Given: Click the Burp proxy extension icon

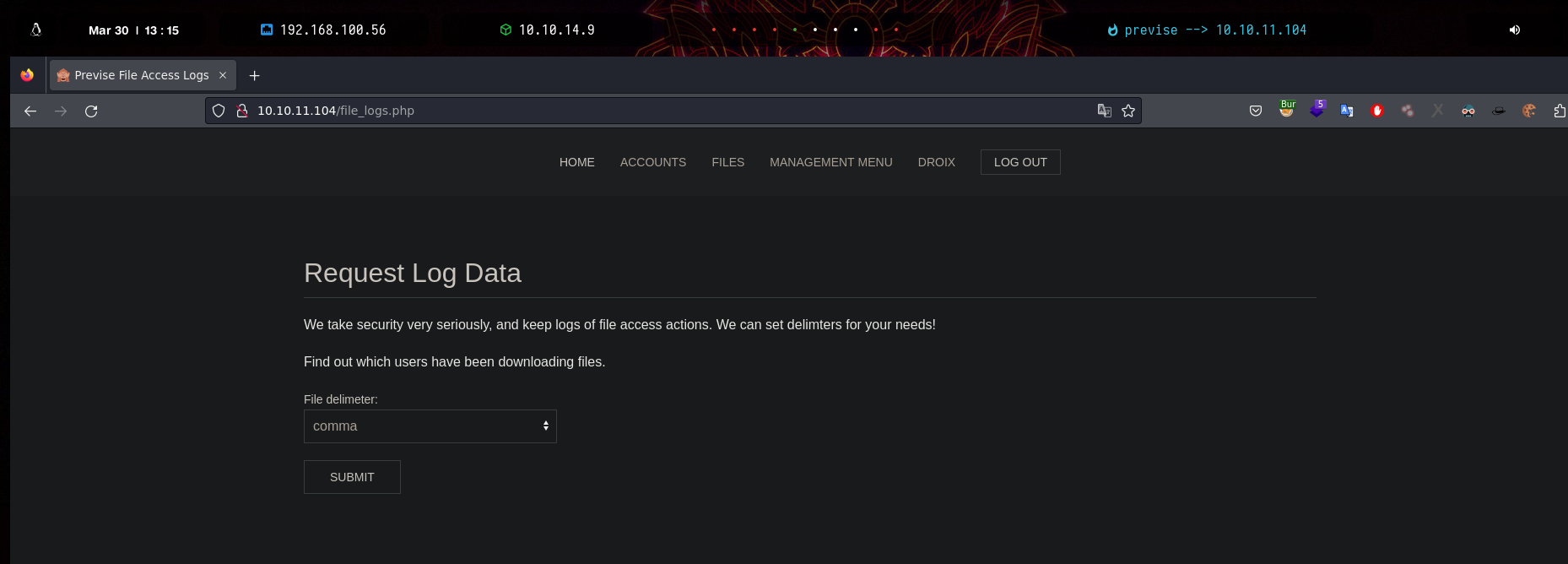Looking at the screenshot, I should pyautogui.click(x=1286, y=110).
